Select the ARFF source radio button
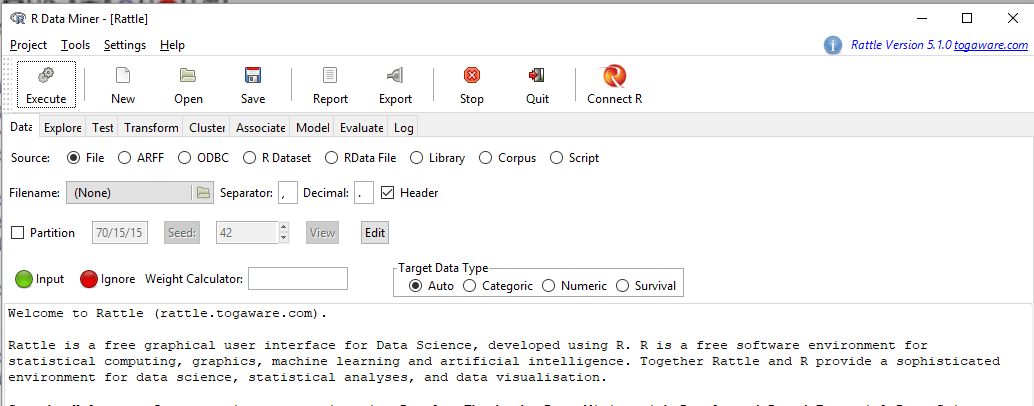The height and width of the screenshot is (406, 1034). (x=125, y=158)
